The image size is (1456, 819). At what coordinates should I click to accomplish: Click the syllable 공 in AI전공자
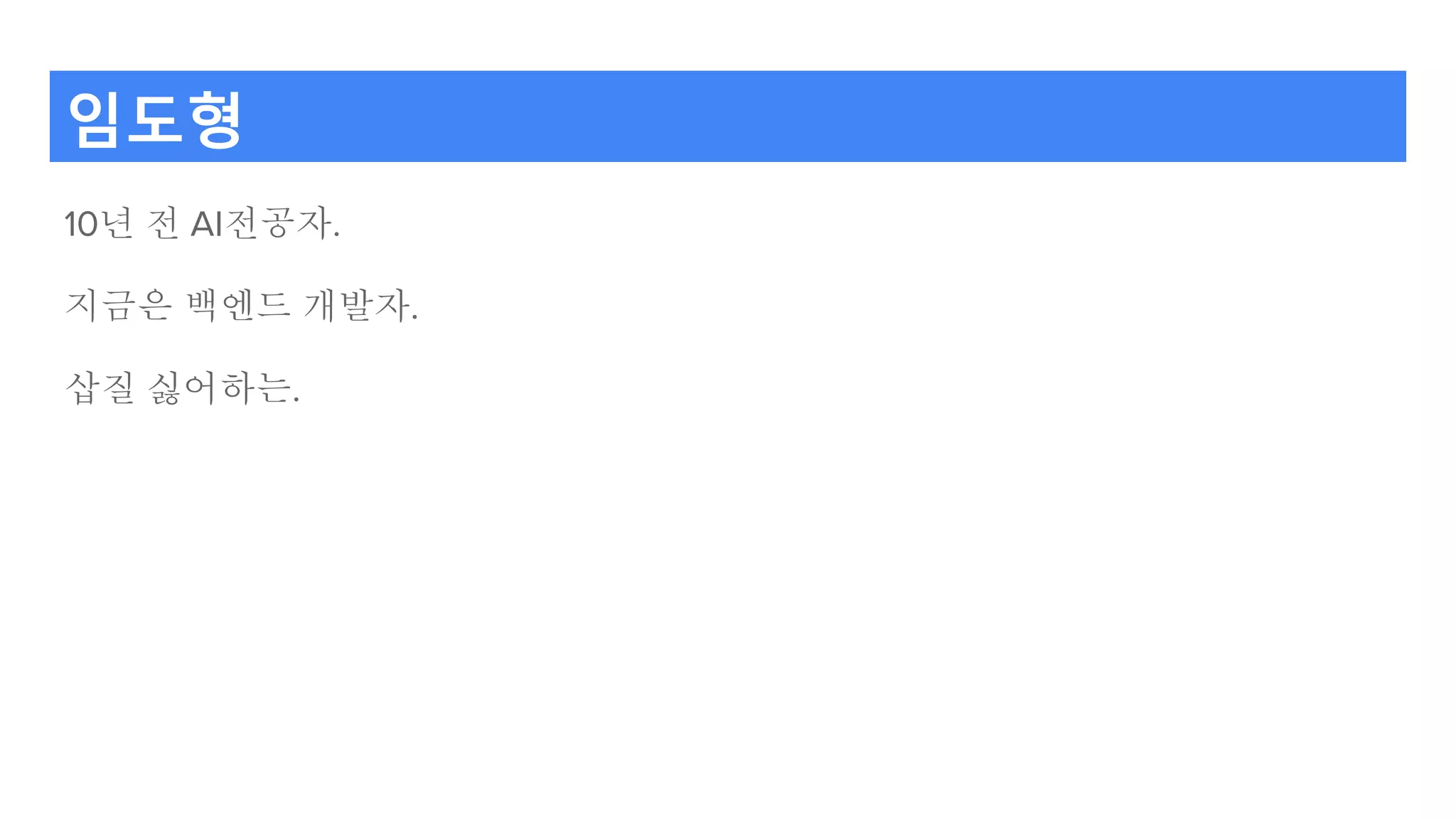point(277,224)
